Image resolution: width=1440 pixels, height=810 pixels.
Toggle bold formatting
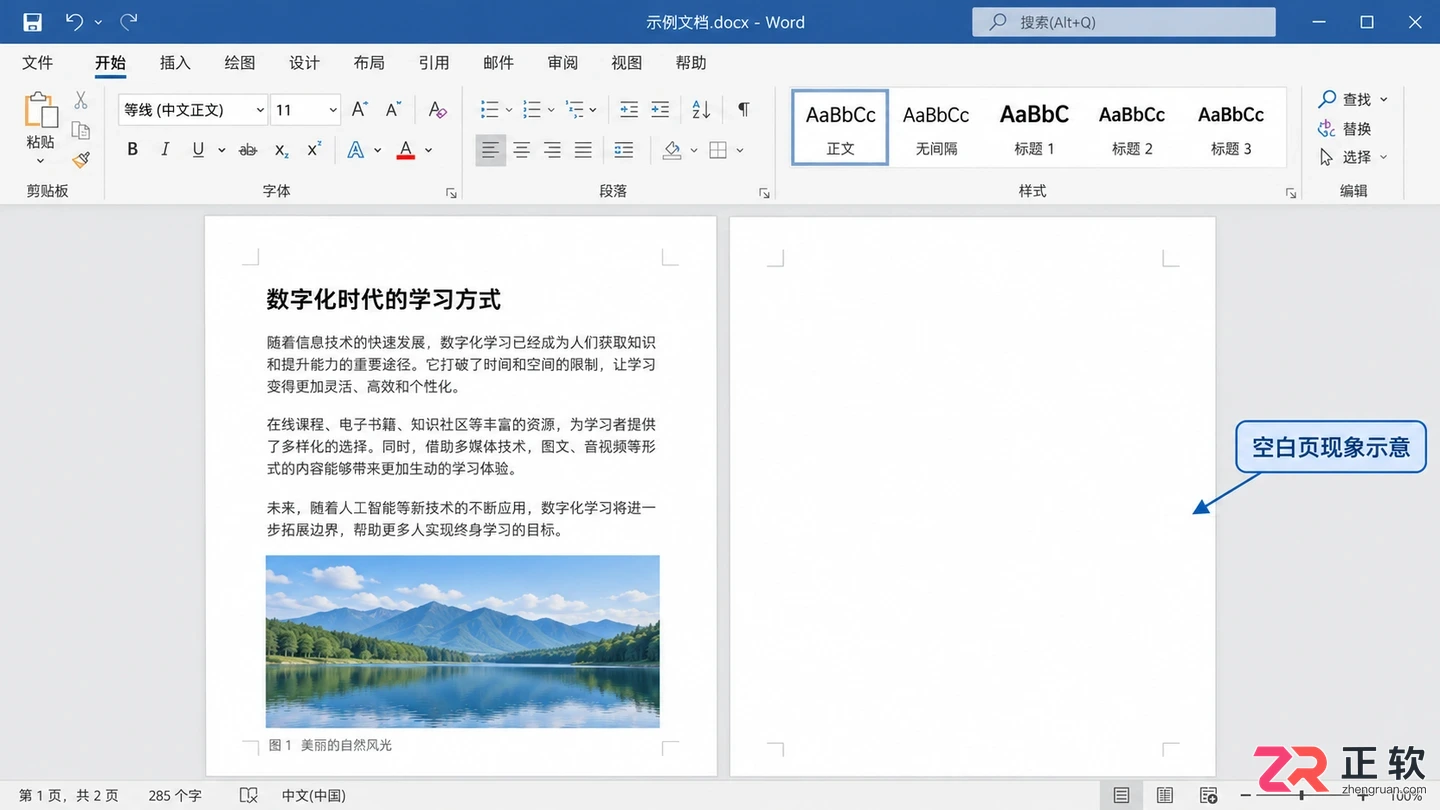(132, 150)
